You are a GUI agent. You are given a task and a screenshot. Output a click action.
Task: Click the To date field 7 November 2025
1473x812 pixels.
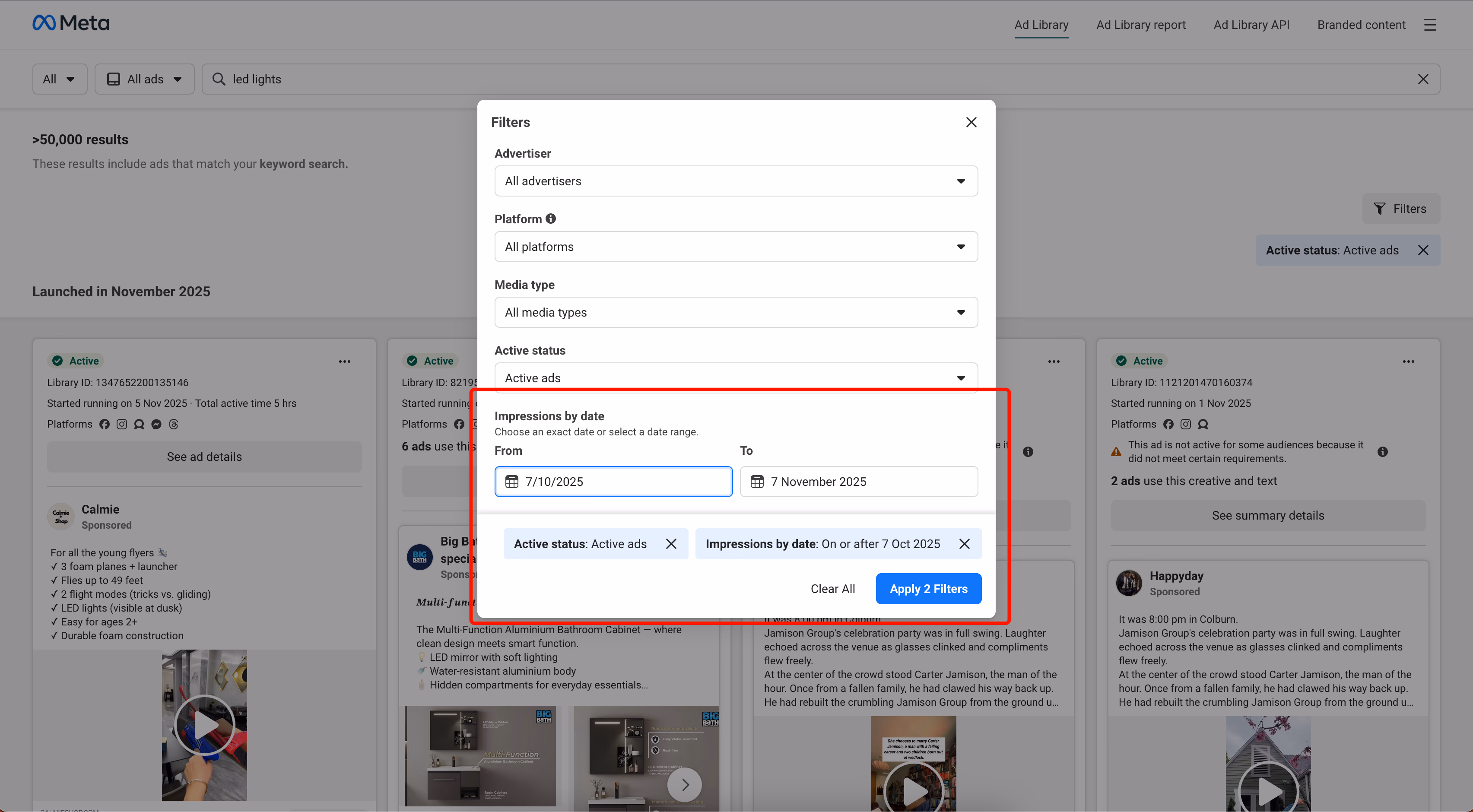858,482
